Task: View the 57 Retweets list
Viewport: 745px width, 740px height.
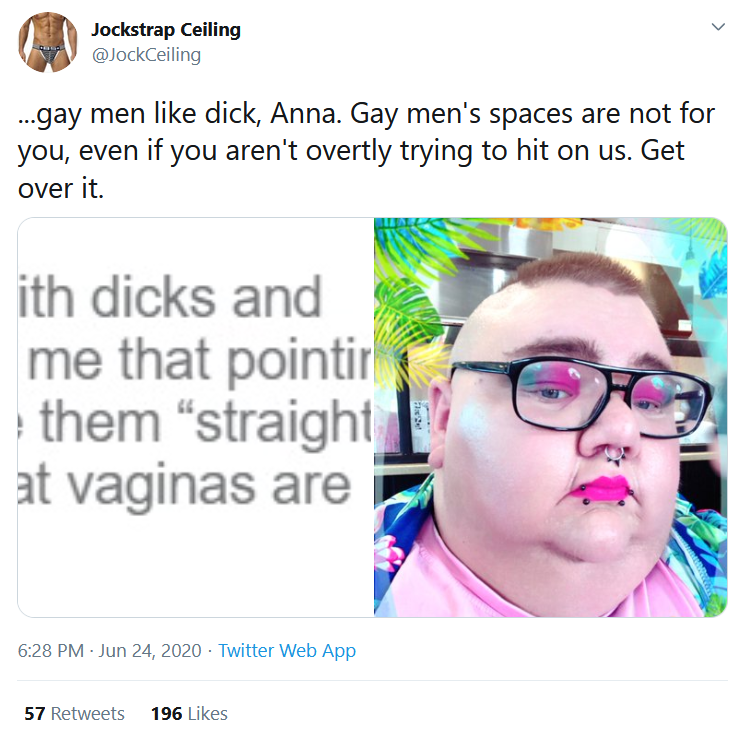Action: point(75,713)
